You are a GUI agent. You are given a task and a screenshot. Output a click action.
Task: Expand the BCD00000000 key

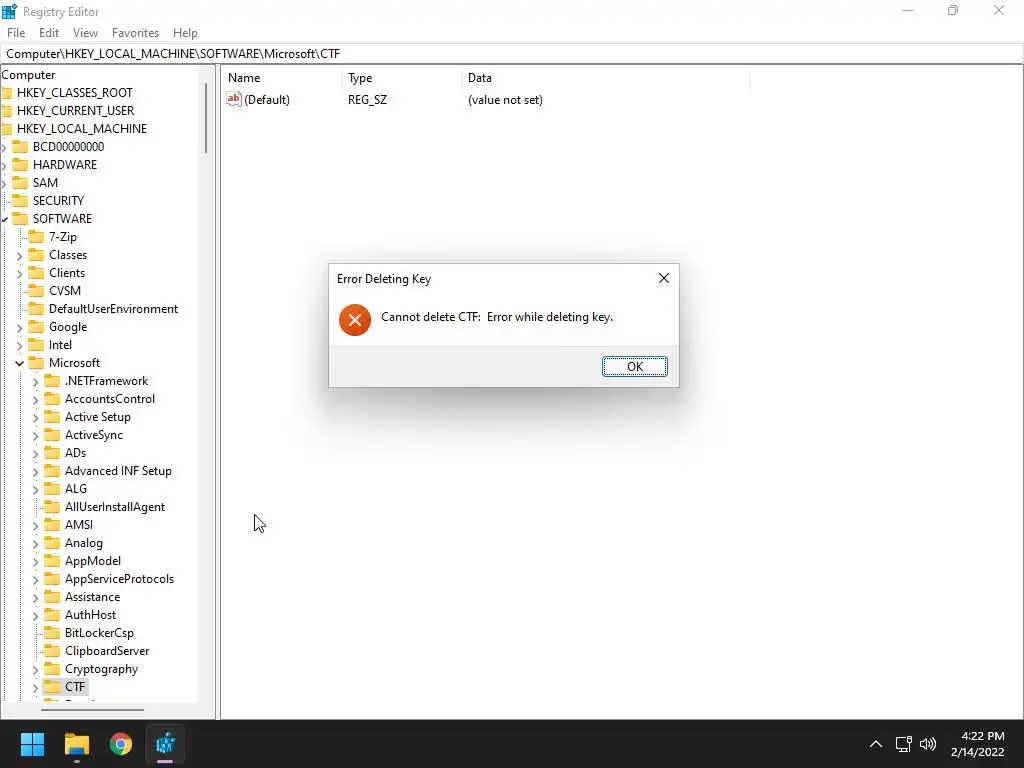(5, 147)
